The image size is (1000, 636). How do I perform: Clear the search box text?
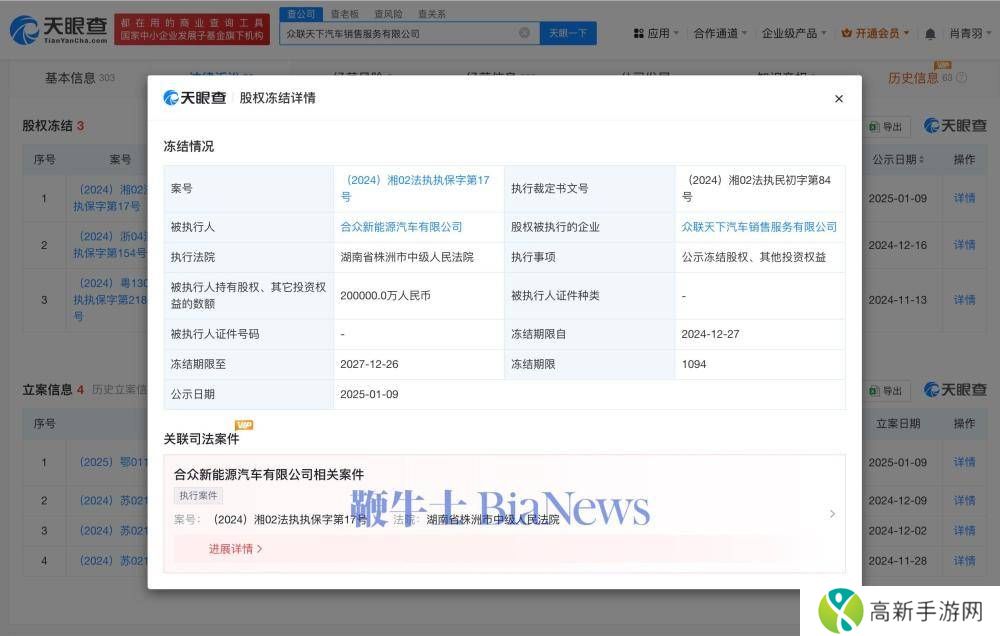pos(524,33)
